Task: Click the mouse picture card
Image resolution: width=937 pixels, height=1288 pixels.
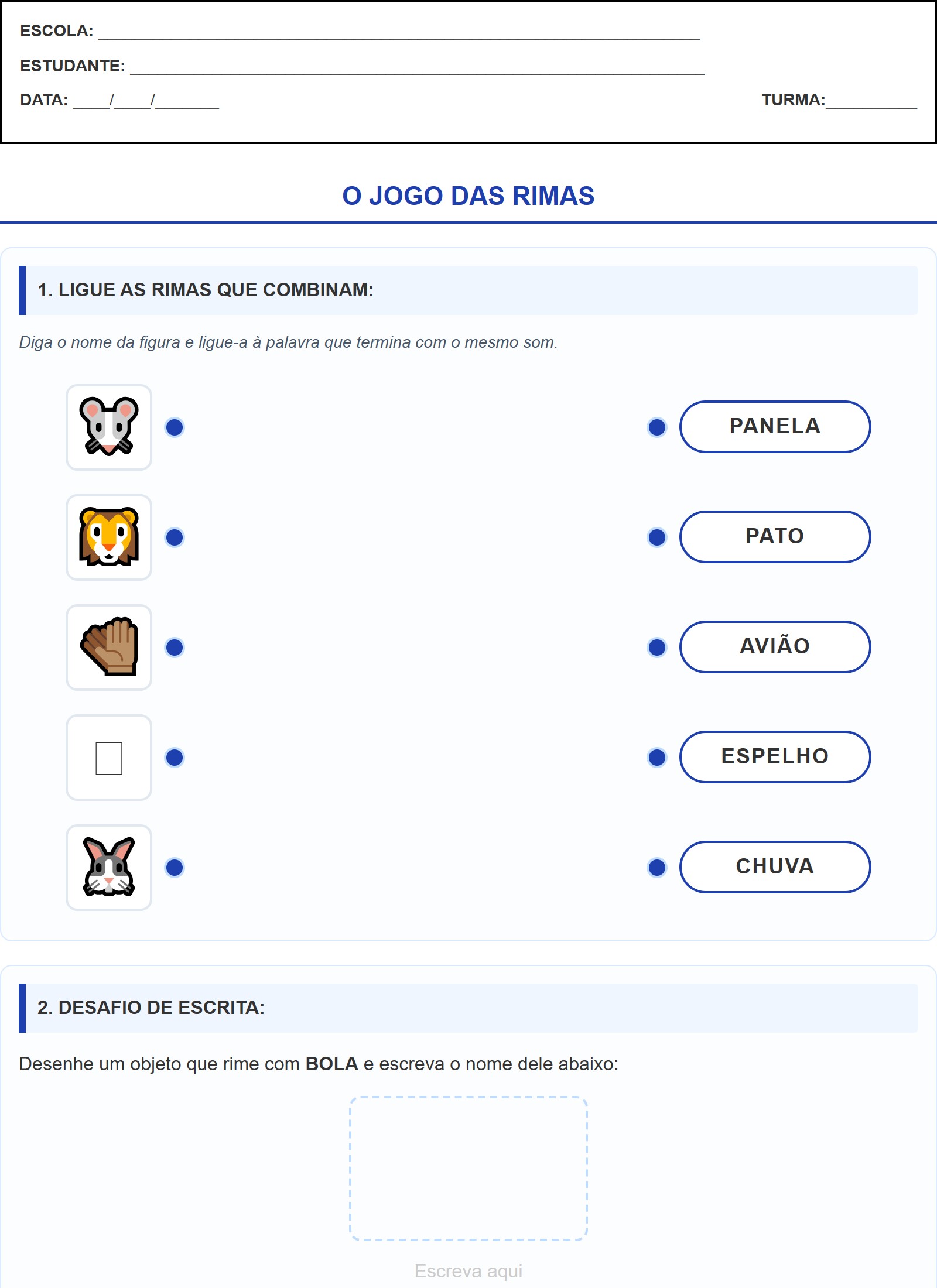Action: click(x=109, y=427)
